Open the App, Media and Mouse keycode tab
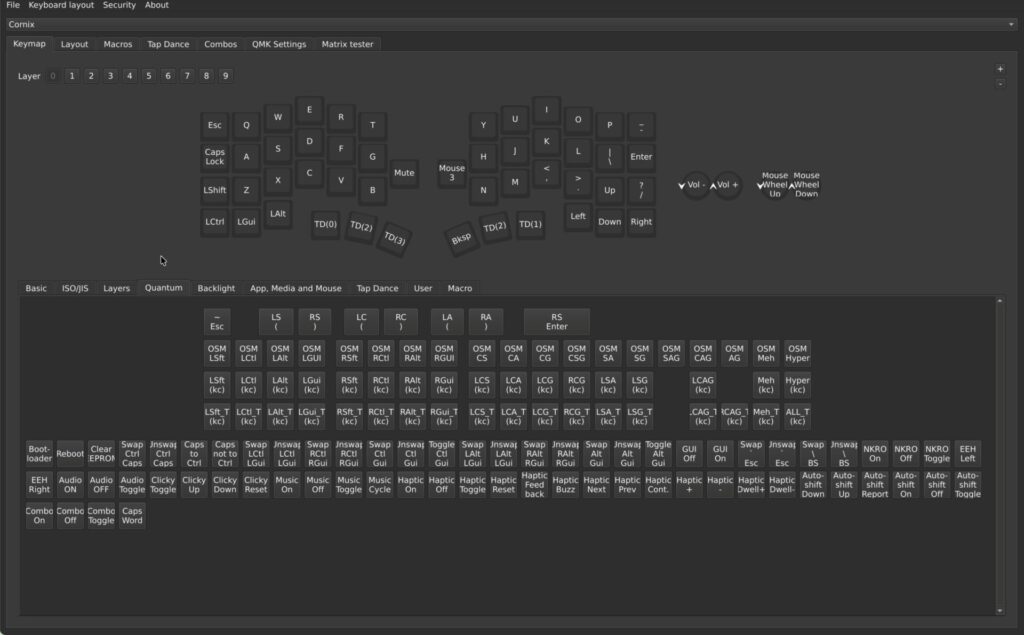This screenshot has width=1024, height=635. point(295,288)
